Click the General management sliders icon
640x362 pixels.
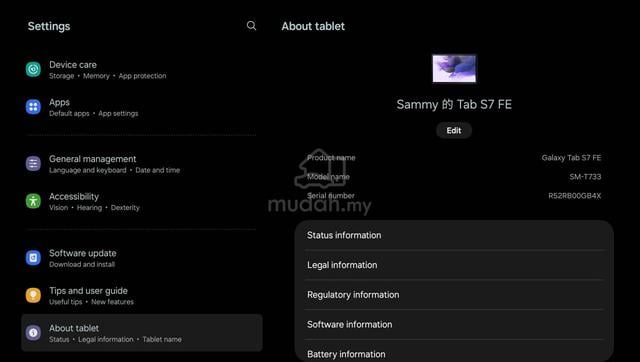click(33, 164)
